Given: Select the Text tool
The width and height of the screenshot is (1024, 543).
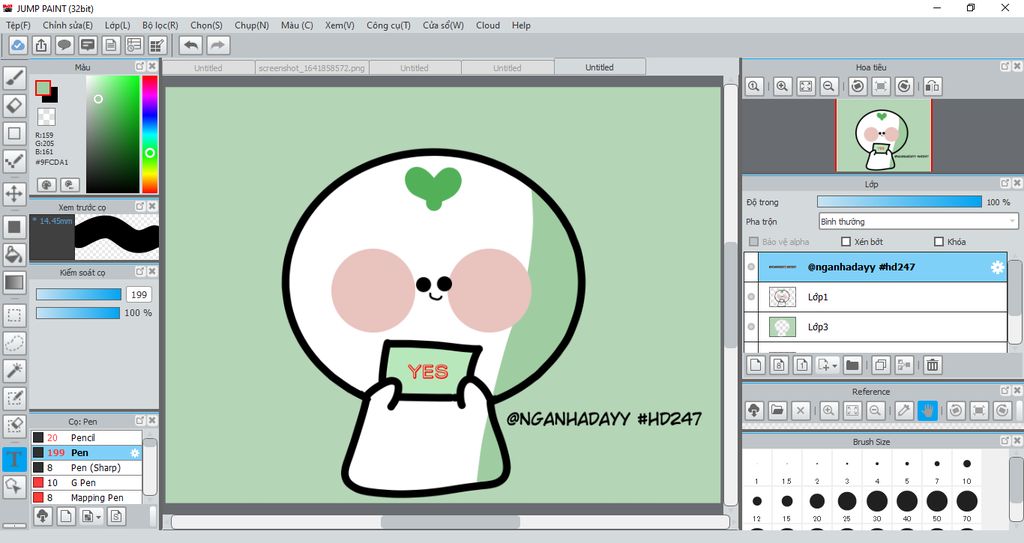Looking at the screenshot, I should (x=14, y=459).
